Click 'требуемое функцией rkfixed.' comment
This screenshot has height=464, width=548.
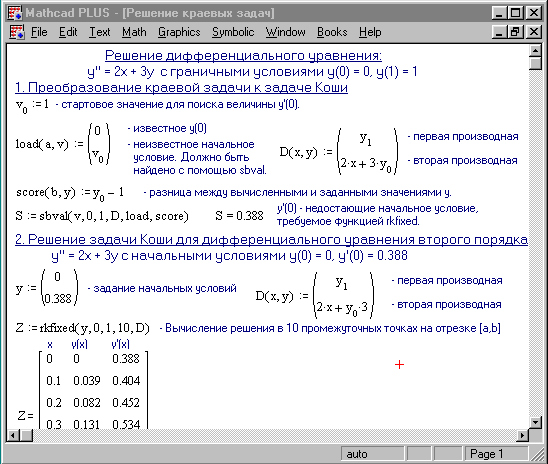348,221
